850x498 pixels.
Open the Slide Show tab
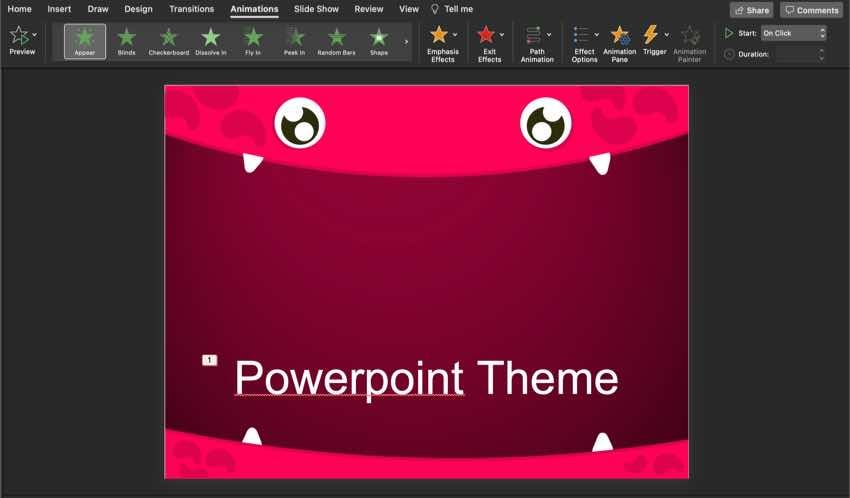pyautogui.click(x=316, y=9)
